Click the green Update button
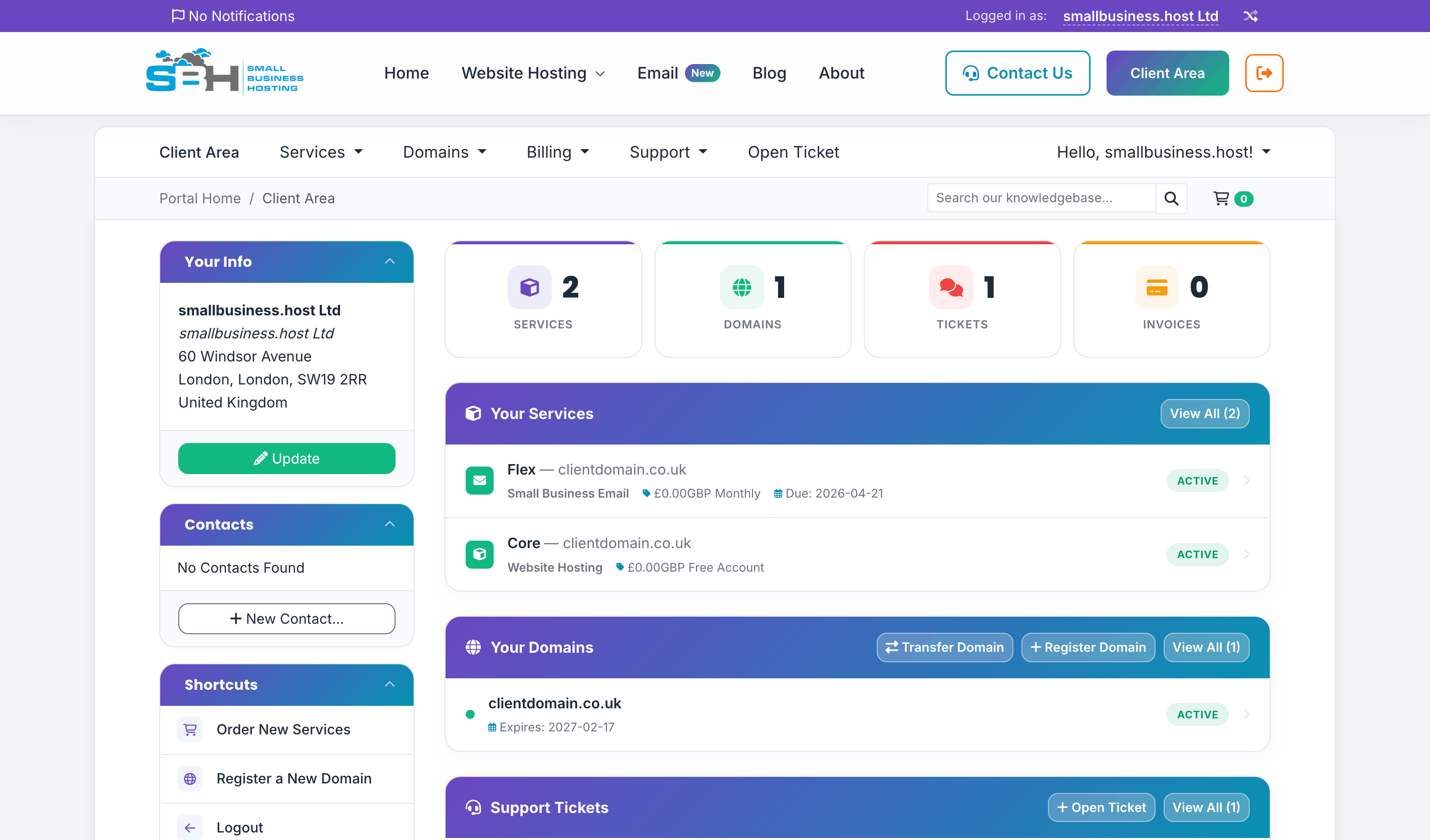 pyautogui.click(x=286, y=458)
